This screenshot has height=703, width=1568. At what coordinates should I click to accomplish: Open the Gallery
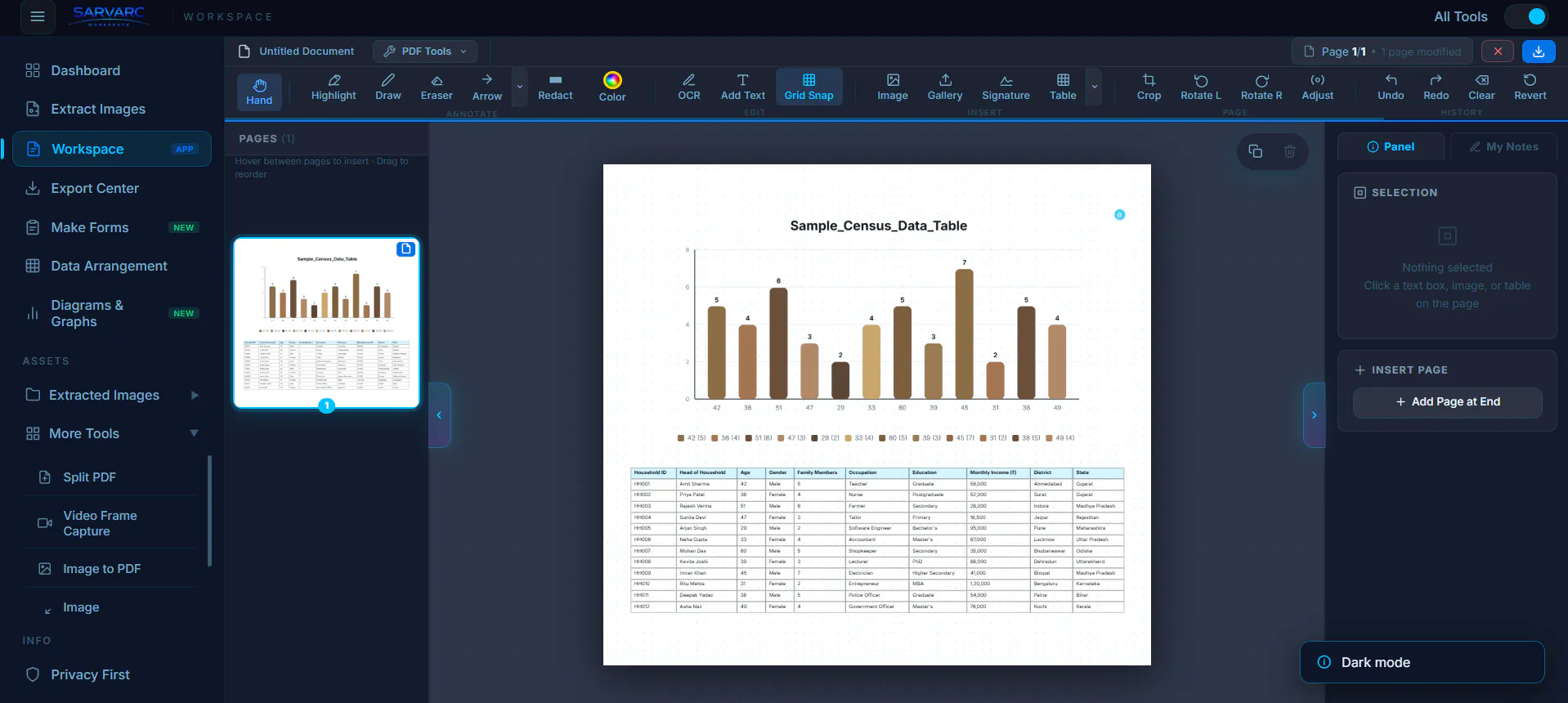point(945,87)
